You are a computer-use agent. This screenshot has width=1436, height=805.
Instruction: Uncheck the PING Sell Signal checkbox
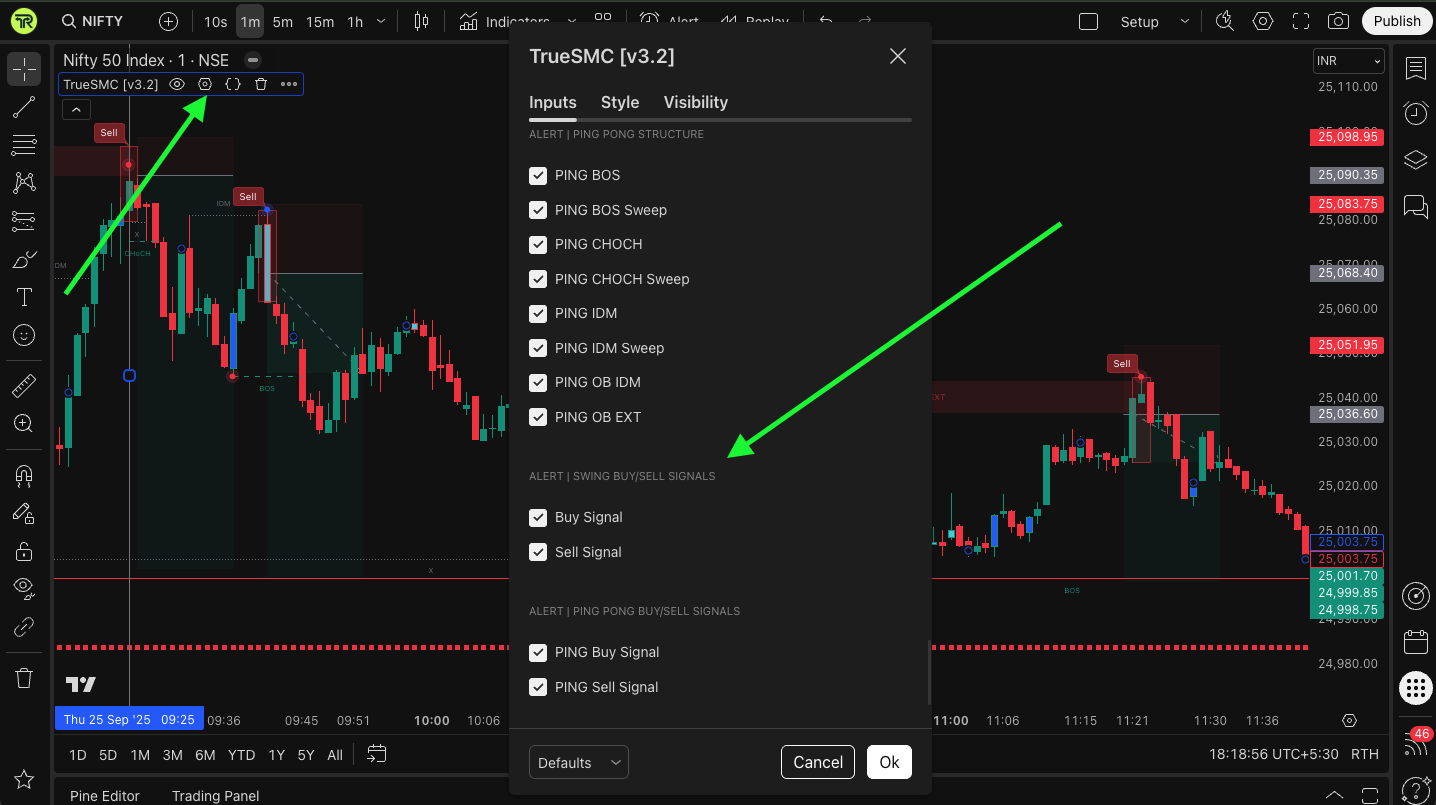point(538,687)
